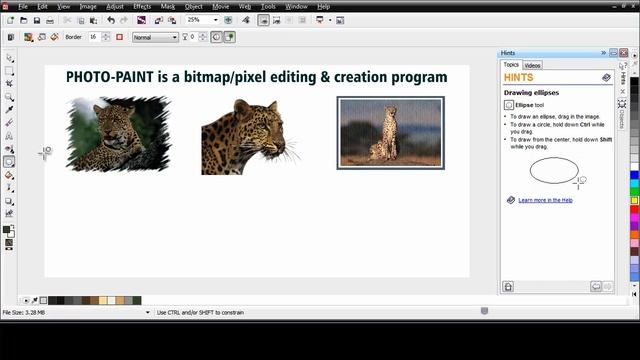Pick the yellow swatch in color palette
The image size is (640, 360).
pyautogui.click(x=634, y=200)
